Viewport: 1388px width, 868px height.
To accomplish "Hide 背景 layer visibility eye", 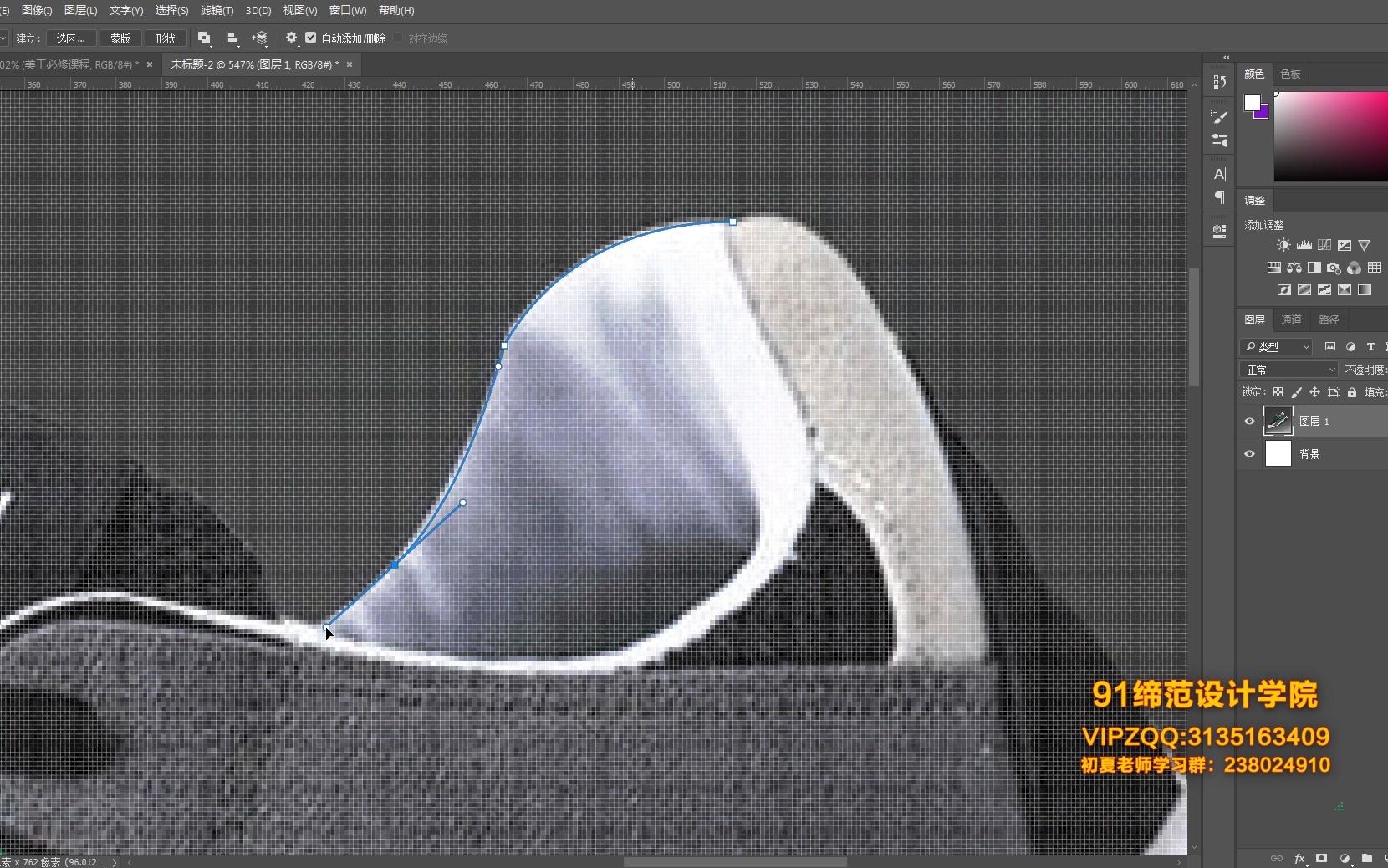I will click(x=1250, y=454).
